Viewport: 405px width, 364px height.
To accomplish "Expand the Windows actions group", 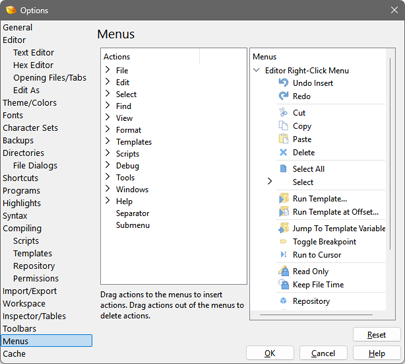I will [x=107, y=189].
